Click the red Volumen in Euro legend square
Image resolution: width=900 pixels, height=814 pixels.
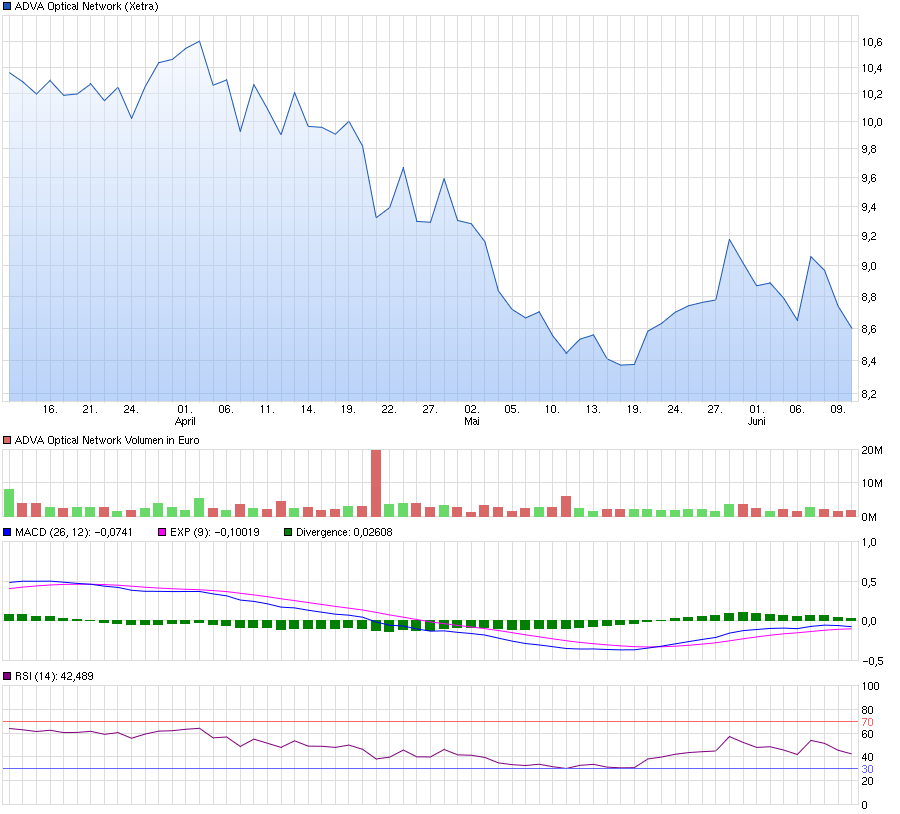[x=7, y=440]
